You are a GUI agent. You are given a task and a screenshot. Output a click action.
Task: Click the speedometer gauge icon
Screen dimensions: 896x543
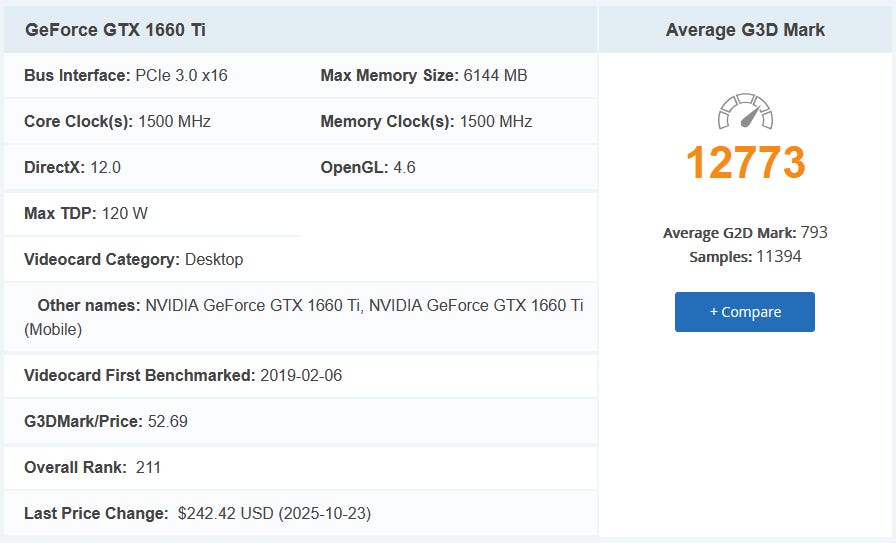[x=745, y=112]
